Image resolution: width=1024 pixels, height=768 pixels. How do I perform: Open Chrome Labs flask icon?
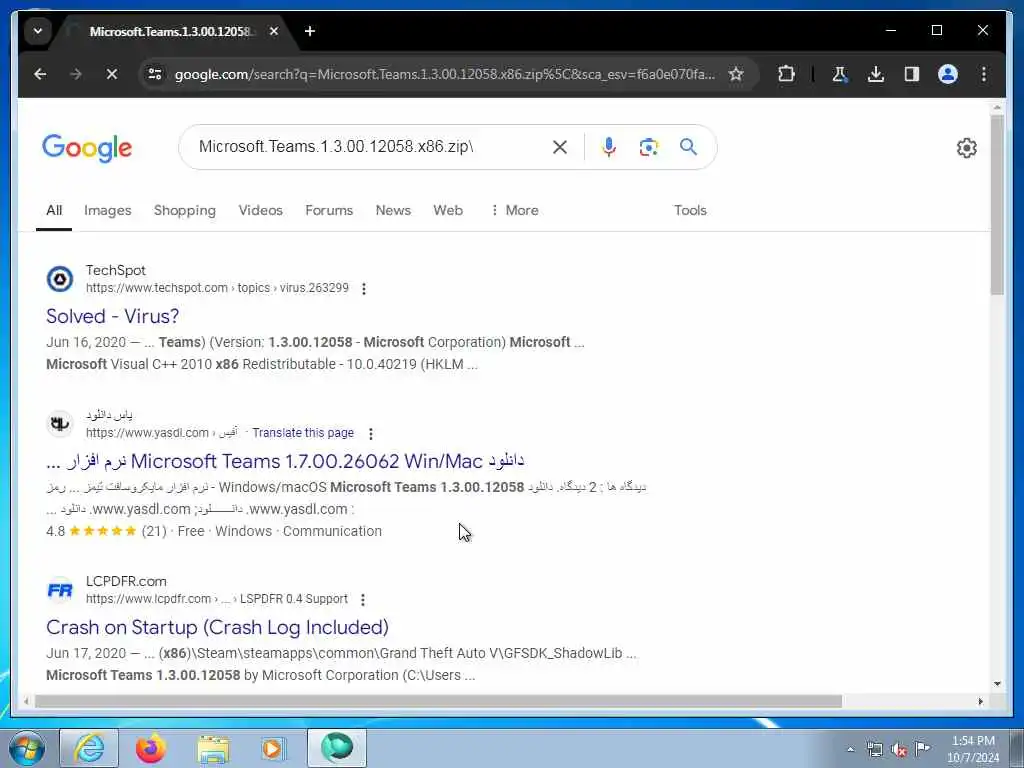tap(839, 74)
